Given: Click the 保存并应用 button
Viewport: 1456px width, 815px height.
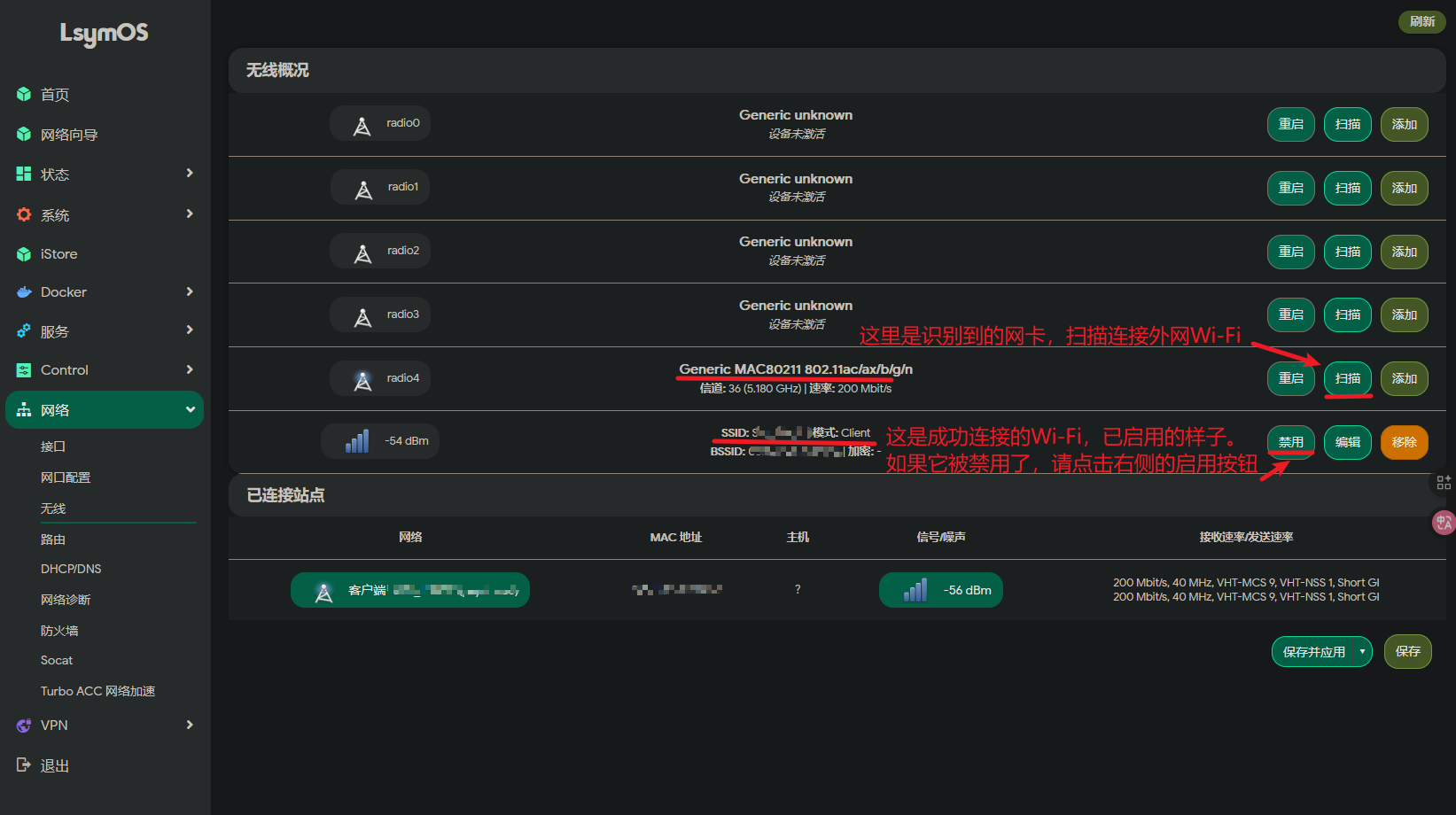Looking at the screenshot, I should pos(1313,652).
